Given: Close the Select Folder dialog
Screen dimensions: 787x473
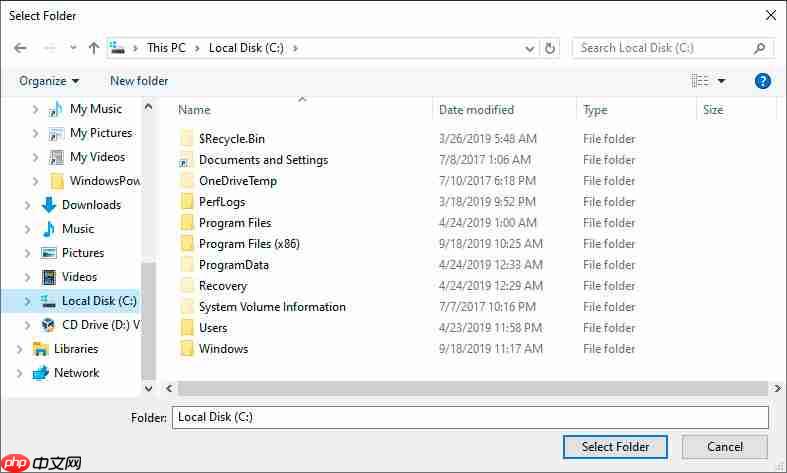Looking at the screenshot, I should pos(771,16).
